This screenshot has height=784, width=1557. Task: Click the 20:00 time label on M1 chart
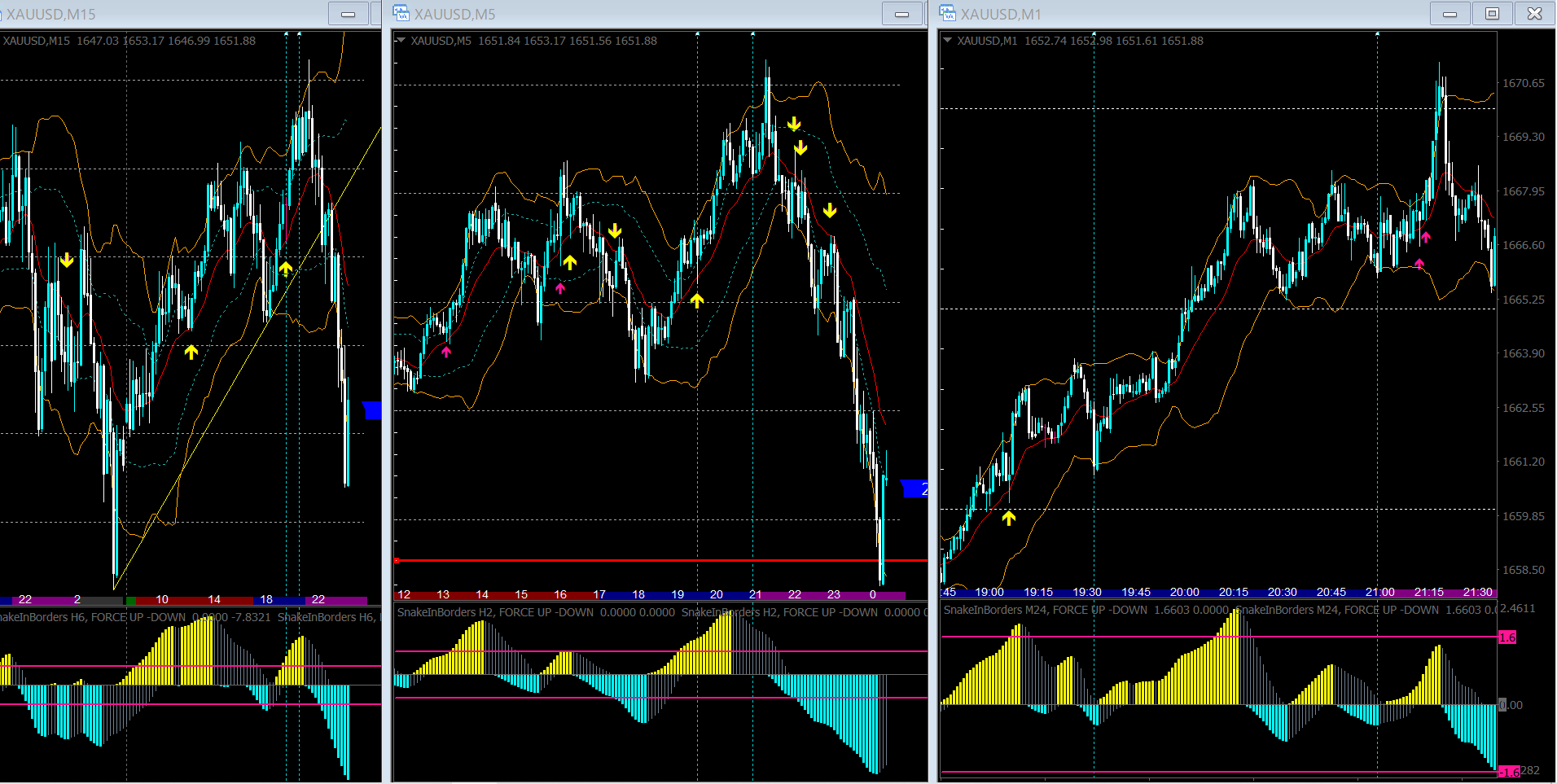click(1185, 592)
